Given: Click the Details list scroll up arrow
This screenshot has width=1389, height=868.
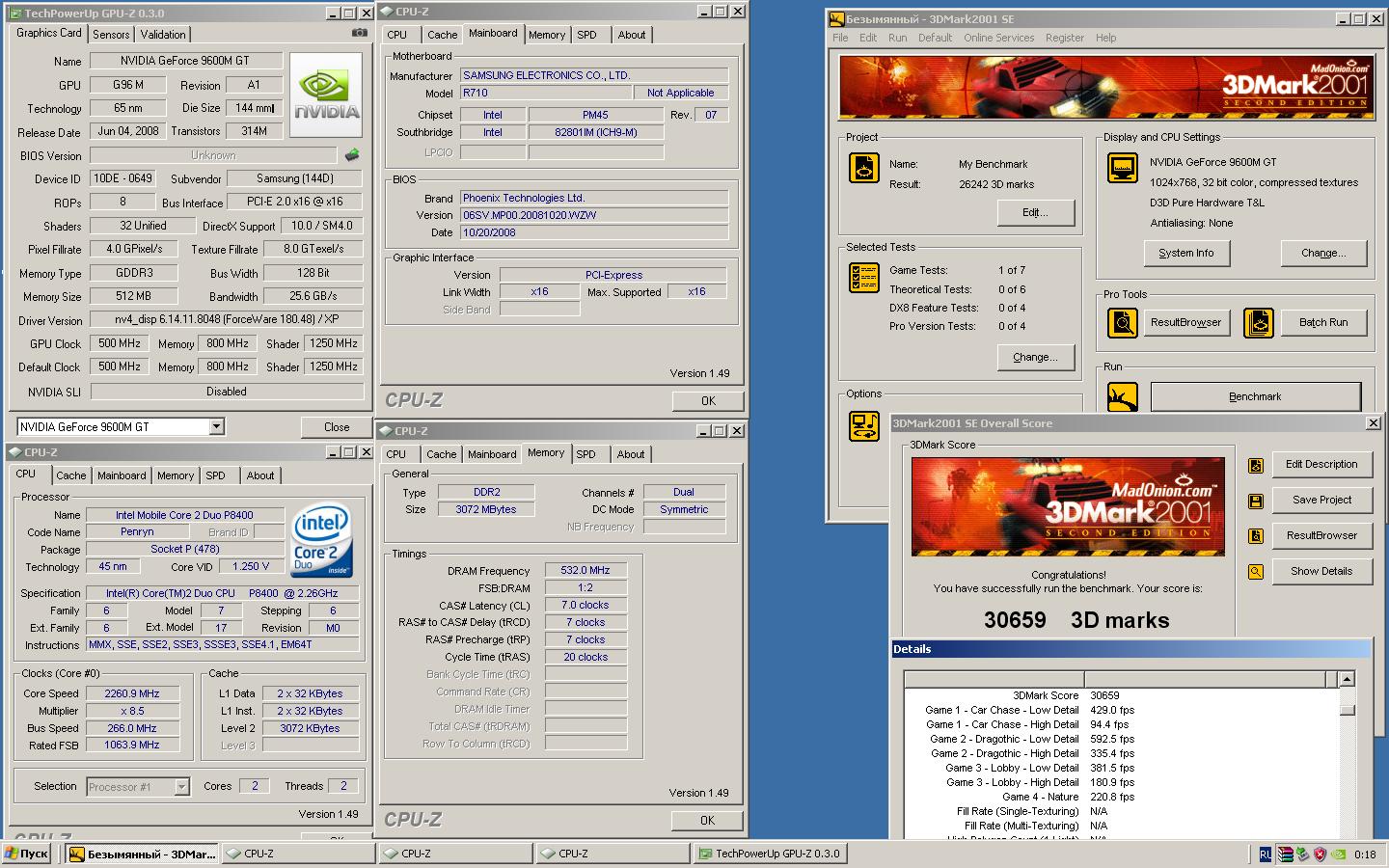Looking at the screenshot, I should coord(1347,680).
